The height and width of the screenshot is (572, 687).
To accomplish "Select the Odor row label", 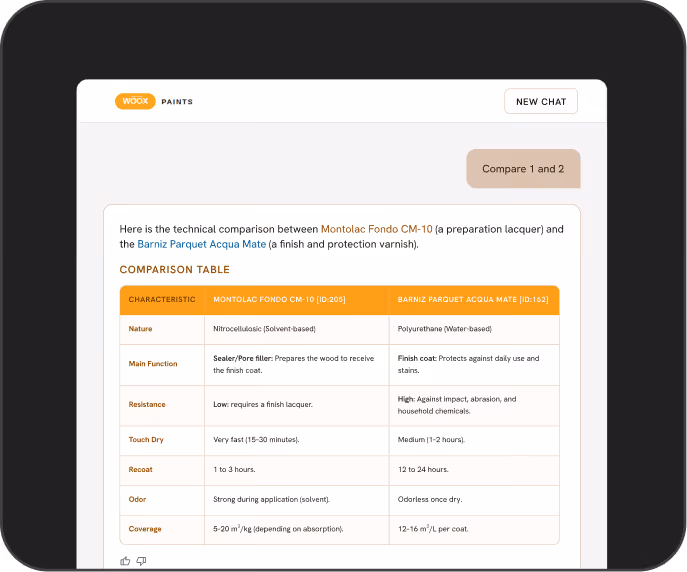I will (x=137, y=499).
